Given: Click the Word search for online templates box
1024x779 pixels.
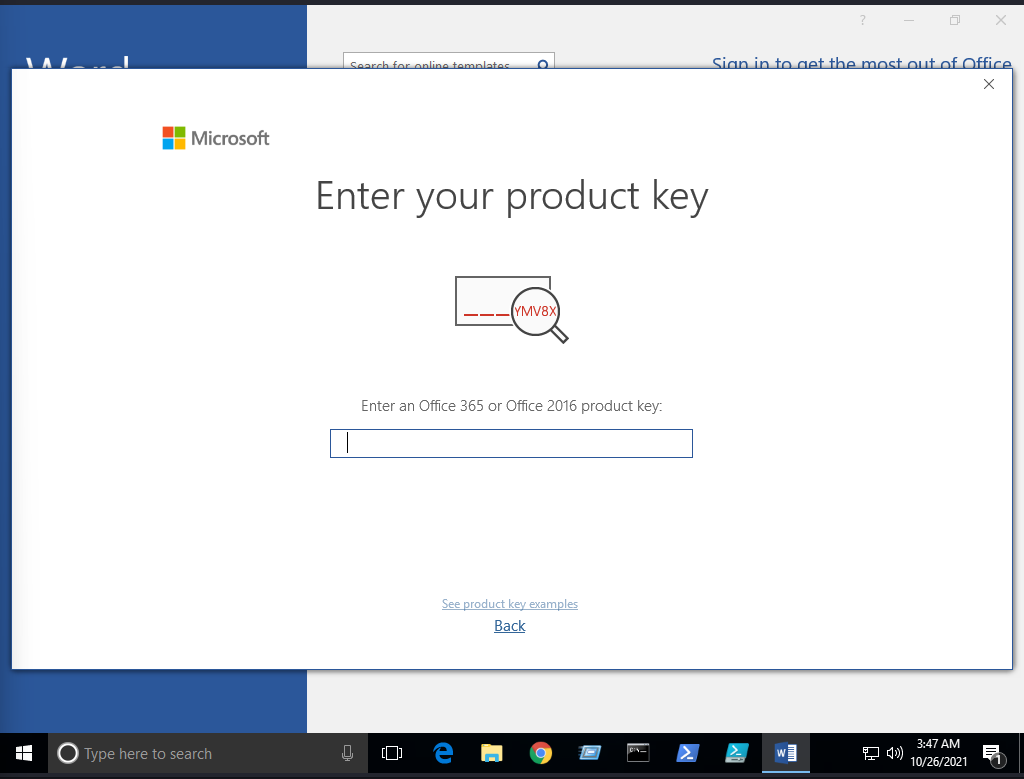Looking at the screenshot, I should click(x=449, y=61).
